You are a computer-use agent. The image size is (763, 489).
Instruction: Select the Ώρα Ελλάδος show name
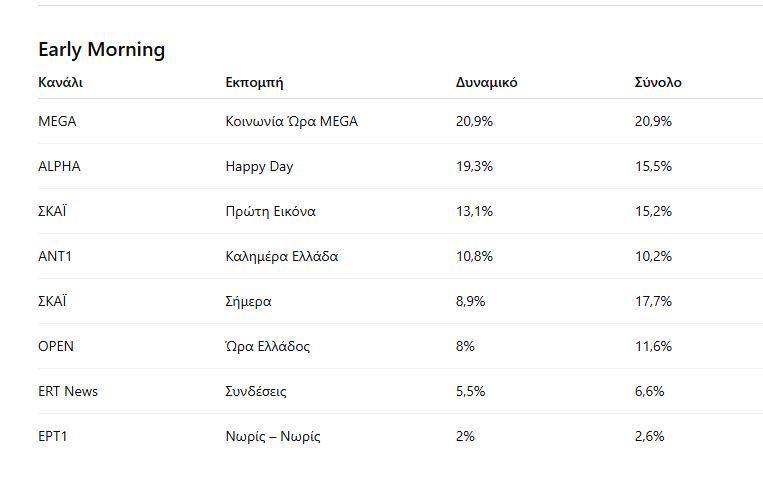267,346
